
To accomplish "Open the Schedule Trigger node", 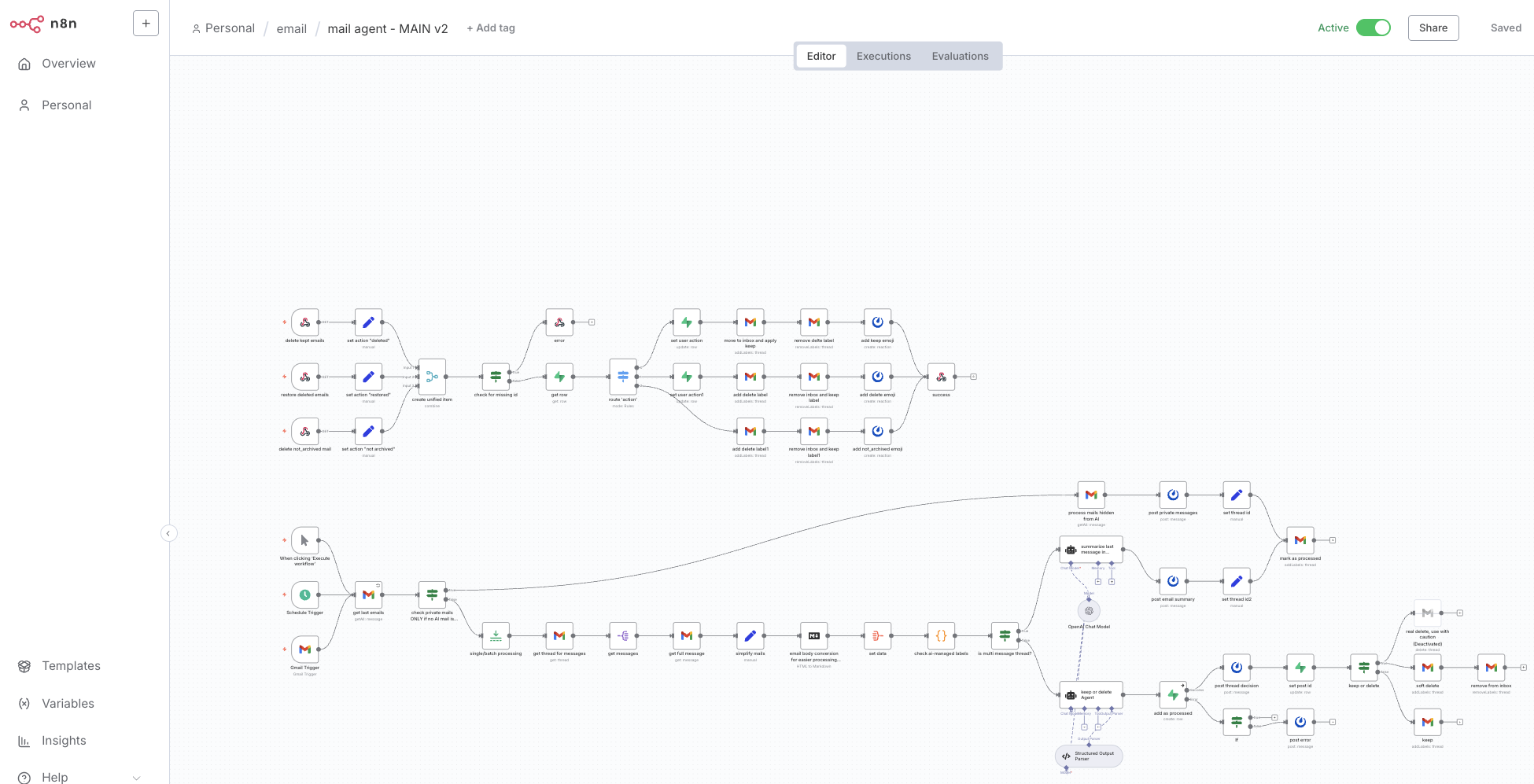I will click(304, 594).
